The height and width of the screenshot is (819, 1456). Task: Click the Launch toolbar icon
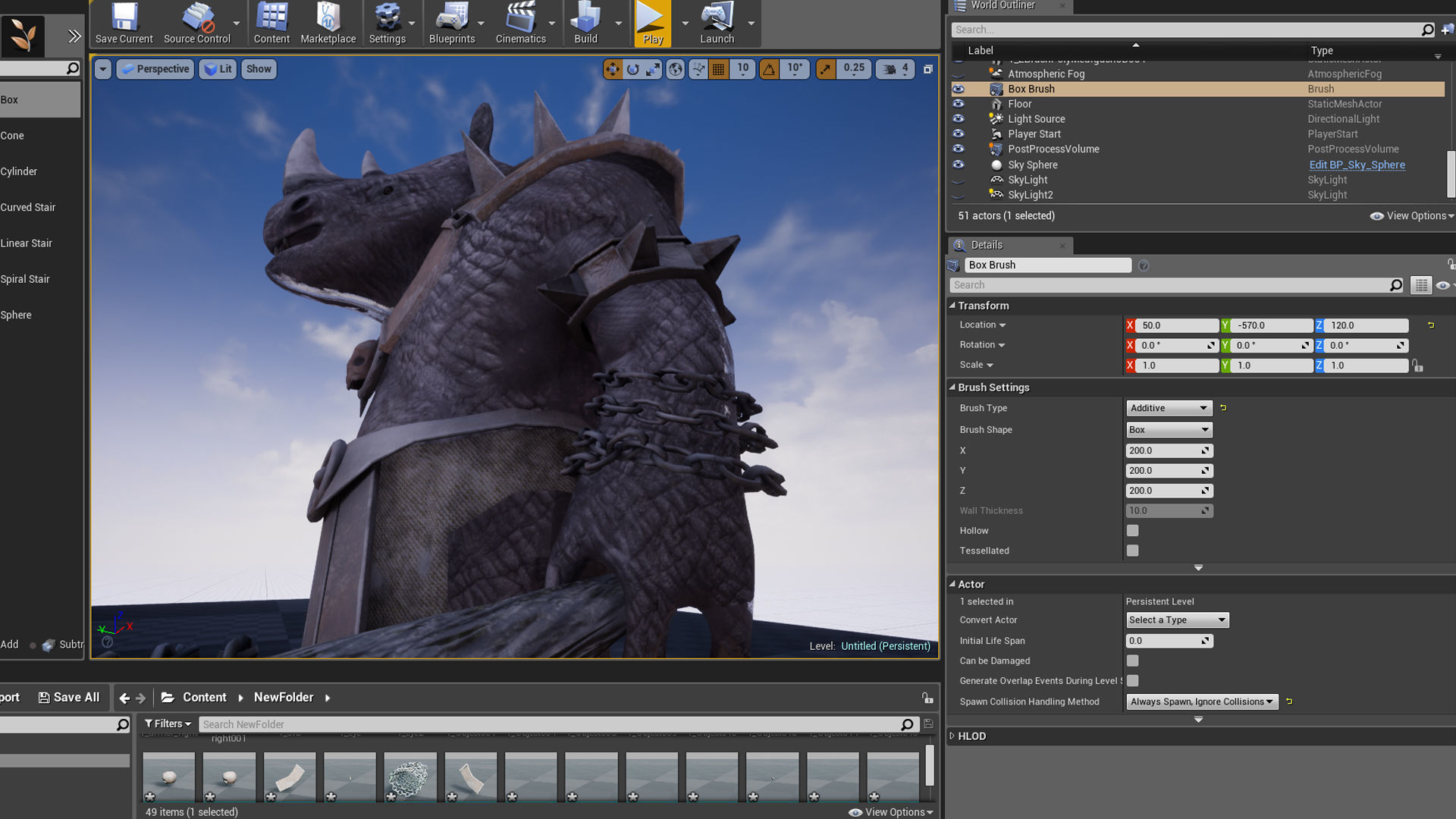(x=717, y=24)
